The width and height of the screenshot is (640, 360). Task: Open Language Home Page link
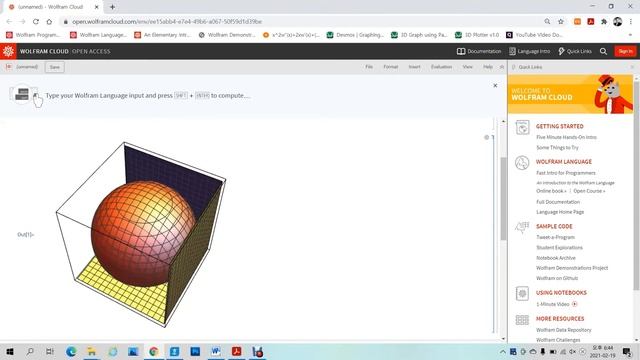560,212
